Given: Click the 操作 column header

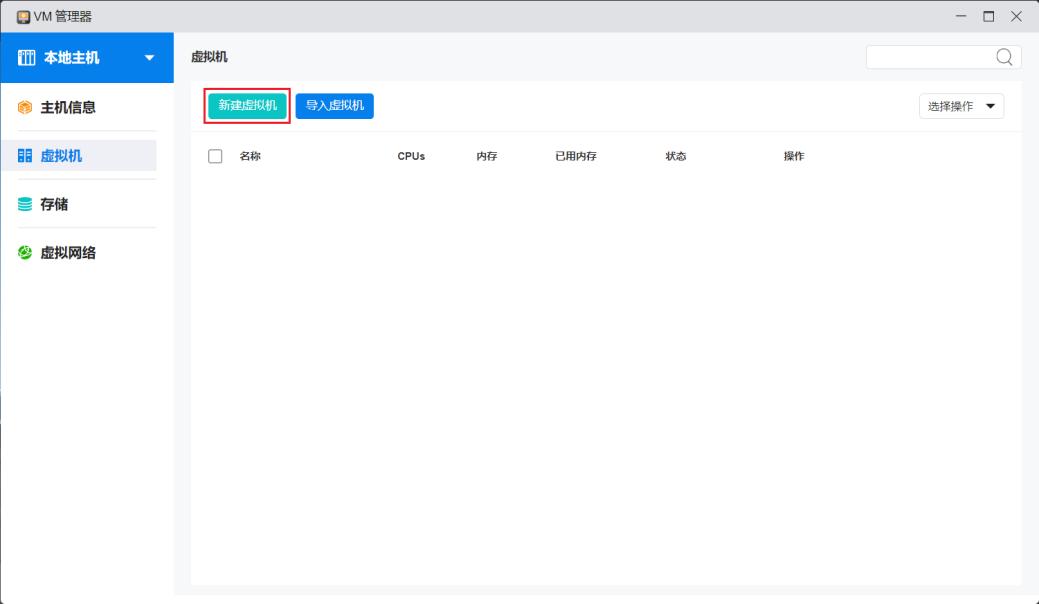Looking at the screenshot, I should coord(794,156).
